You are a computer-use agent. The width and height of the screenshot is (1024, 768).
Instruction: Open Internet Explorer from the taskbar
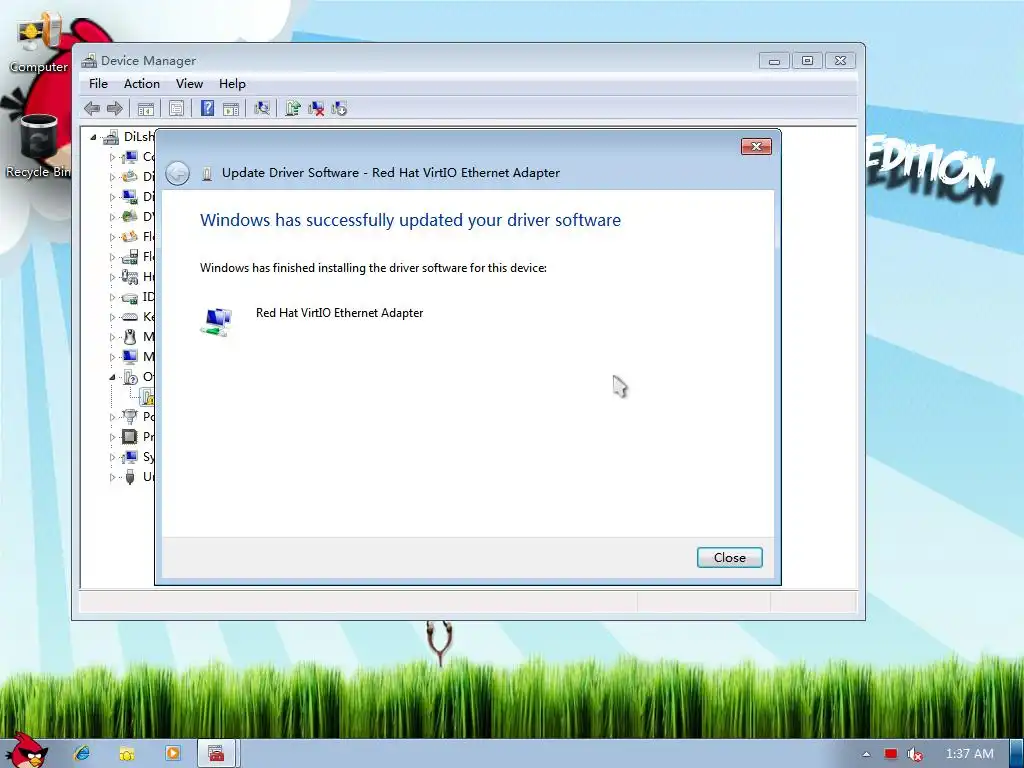[82, 753]
